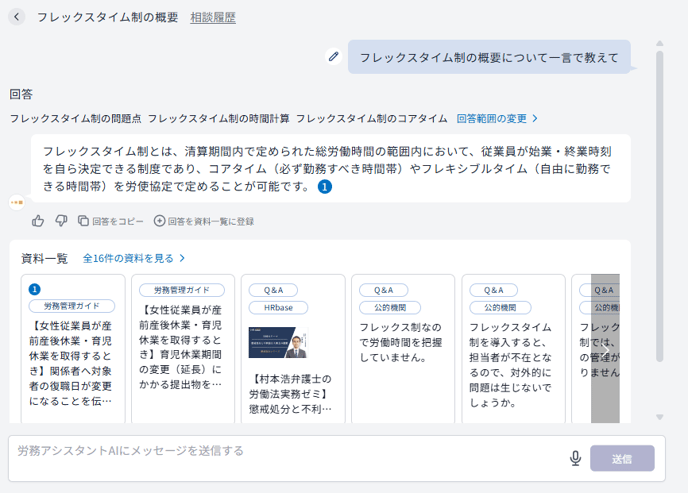Select the 労務管理ガイド tag on the first card
Image resolution: width=688 pixels, height=493 pixels.
[x=72, y=306]
